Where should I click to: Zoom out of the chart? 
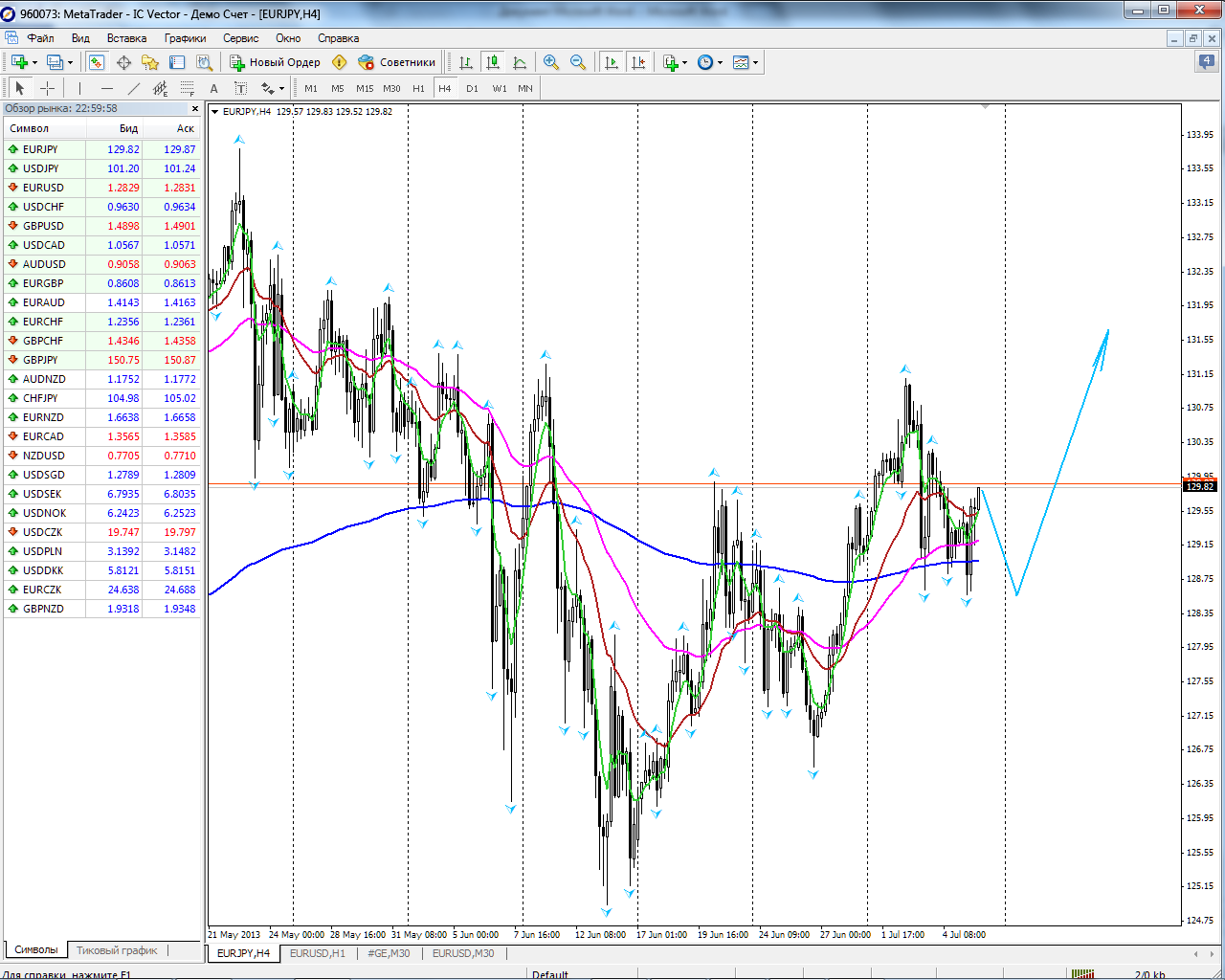coord(578,62)
